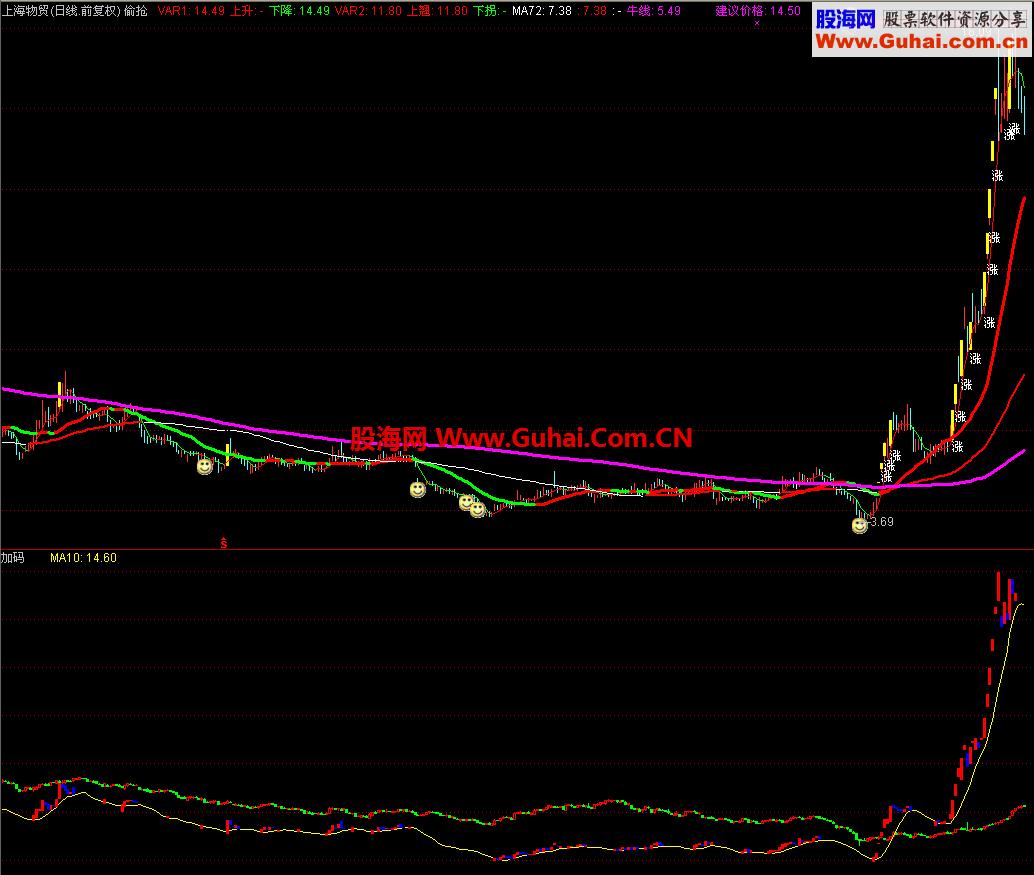Click the MA72: 7.38 moving average label
The width and height of the screenshot is (1034, 875).
(542, 11)
